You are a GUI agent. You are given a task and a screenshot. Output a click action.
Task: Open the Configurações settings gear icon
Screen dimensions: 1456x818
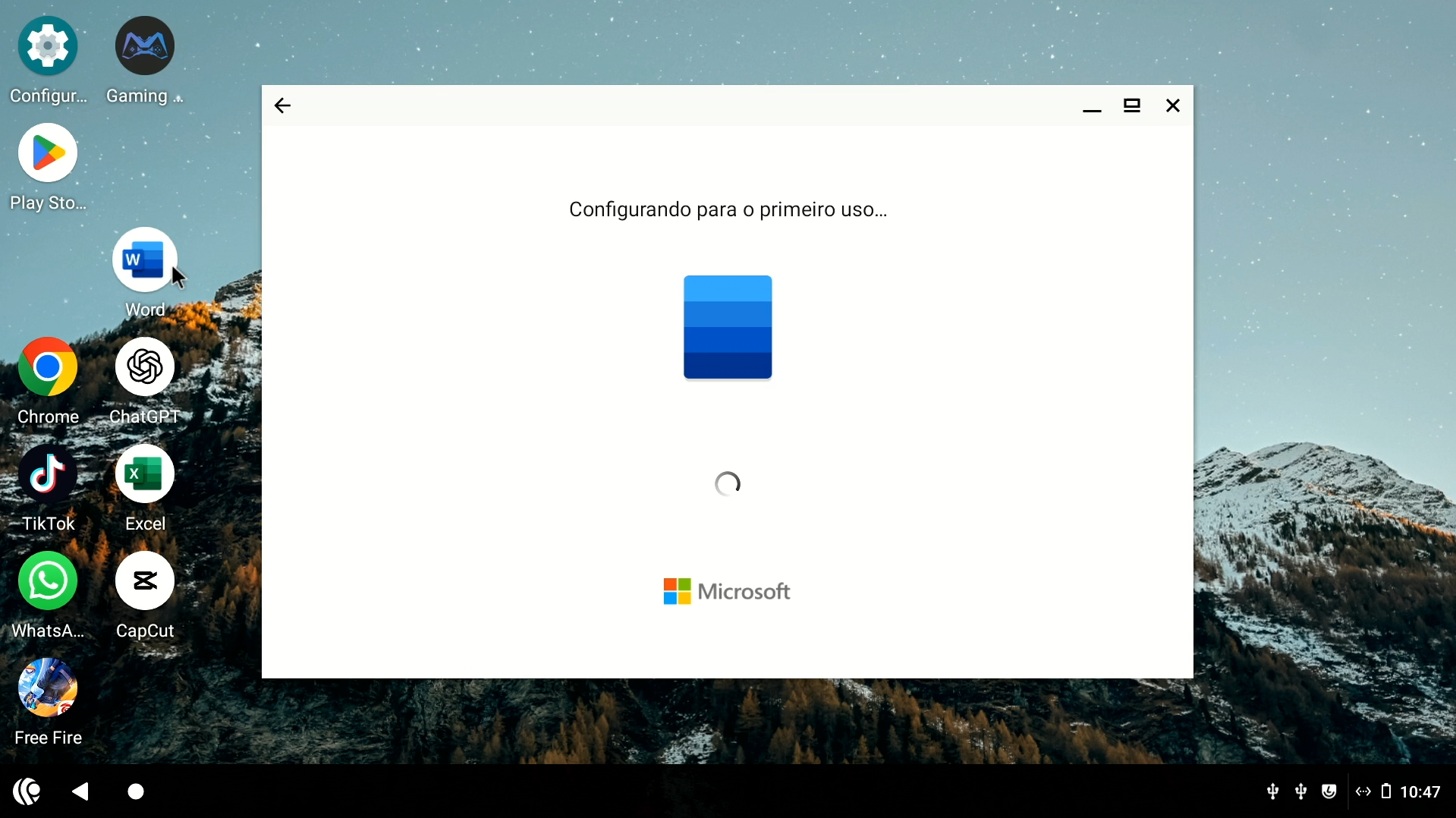[48, 46]
